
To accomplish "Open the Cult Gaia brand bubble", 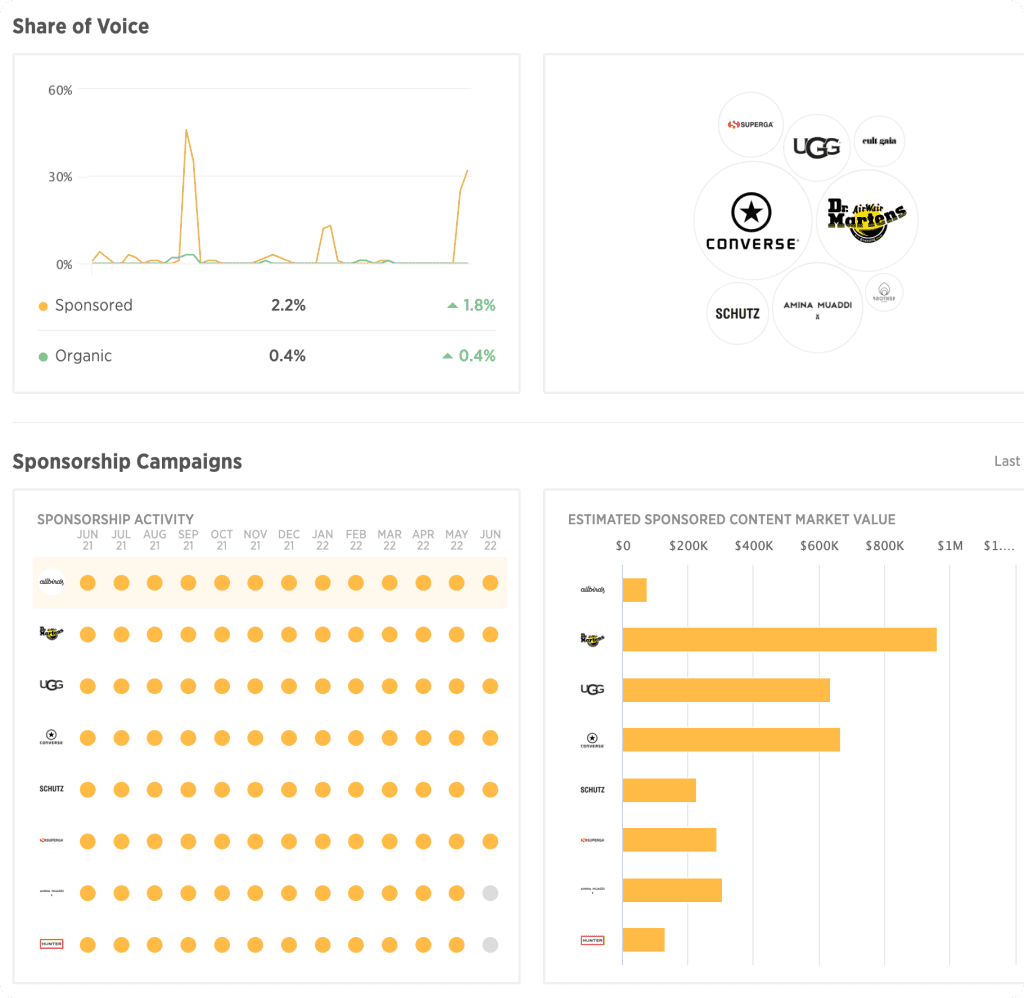I will point(879,141).
